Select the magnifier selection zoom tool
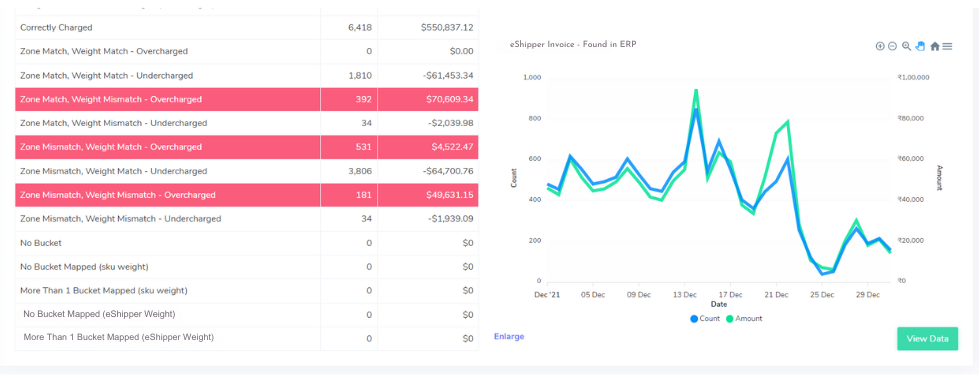 [x=907, y=46]
